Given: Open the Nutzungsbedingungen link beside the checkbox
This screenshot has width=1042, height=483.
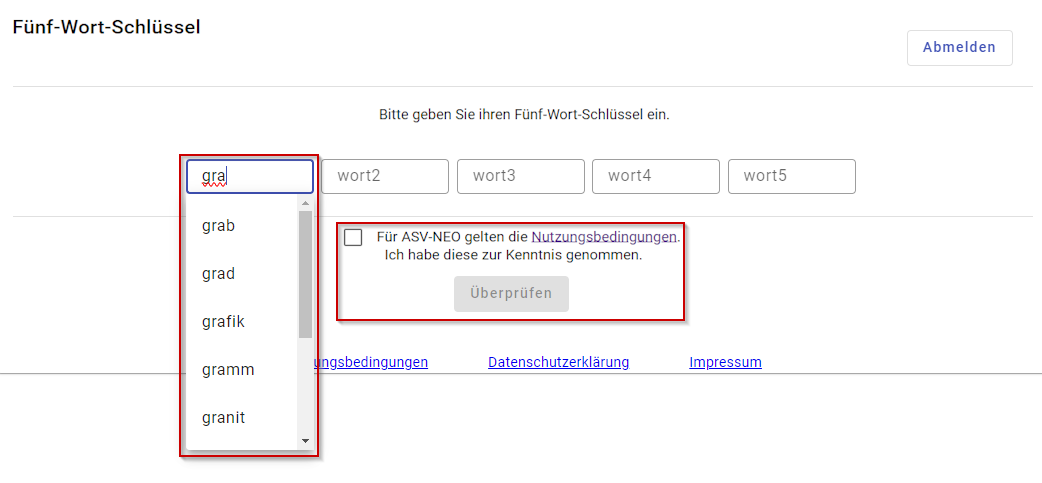Looking at the screenshot, I should coord(604,236).
